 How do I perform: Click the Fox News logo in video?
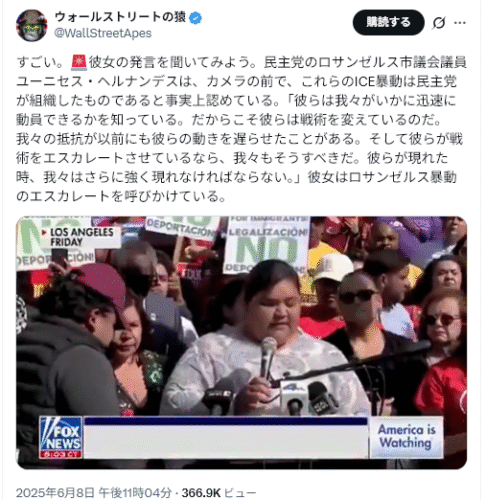[x=60, y=437]
